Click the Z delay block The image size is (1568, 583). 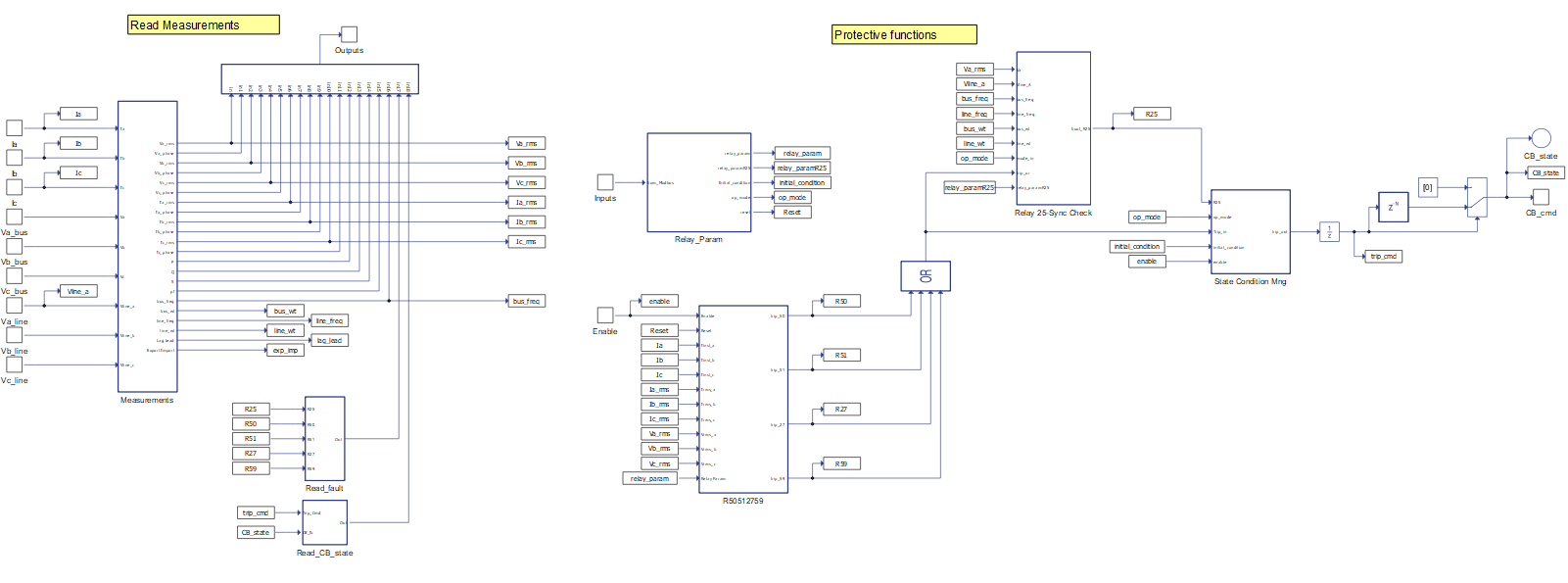[1393, 208]
